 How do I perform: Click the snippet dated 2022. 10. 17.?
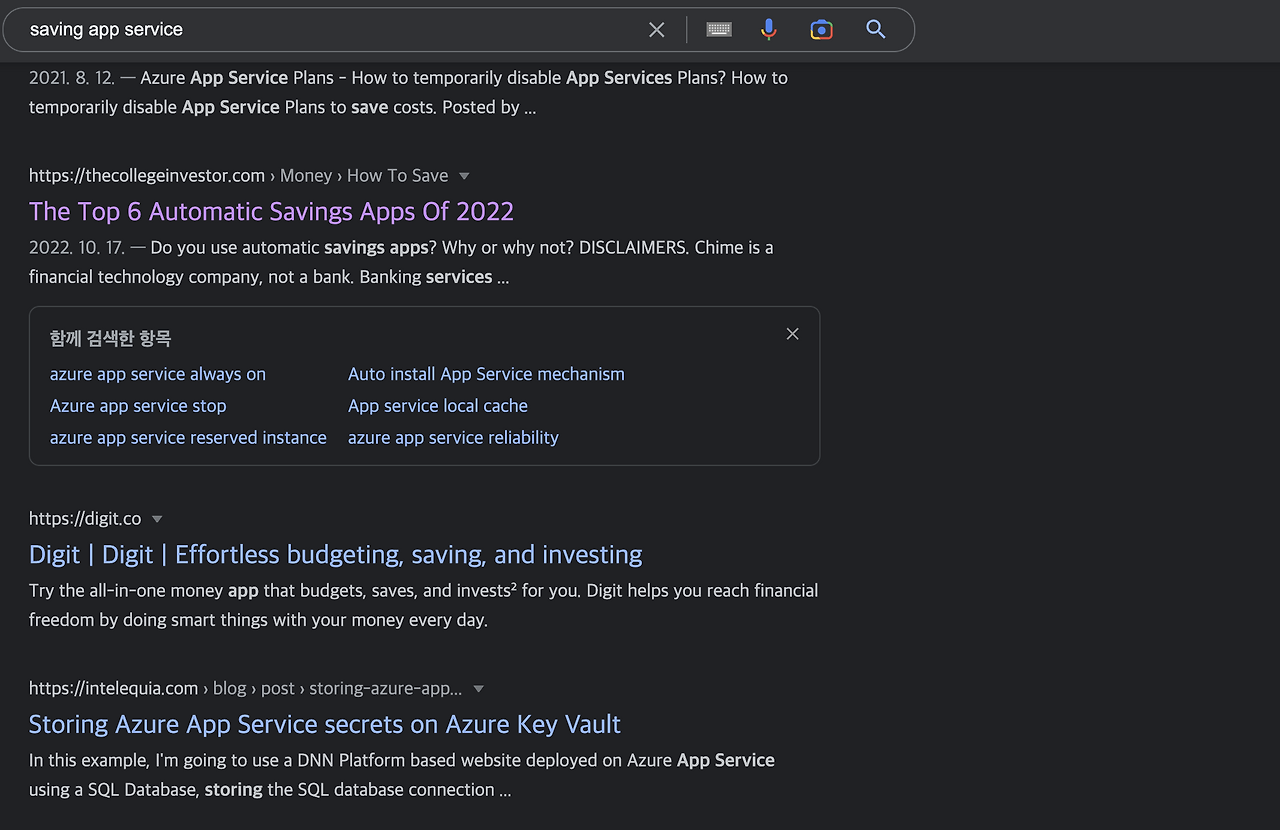[401, 262]
